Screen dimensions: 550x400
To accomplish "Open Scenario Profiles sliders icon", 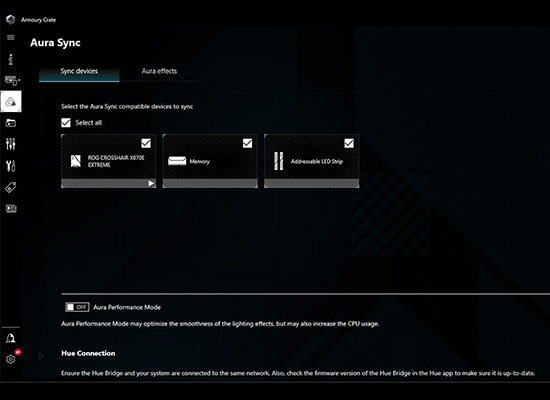I will pyautogui.click(x=11, y=144).
